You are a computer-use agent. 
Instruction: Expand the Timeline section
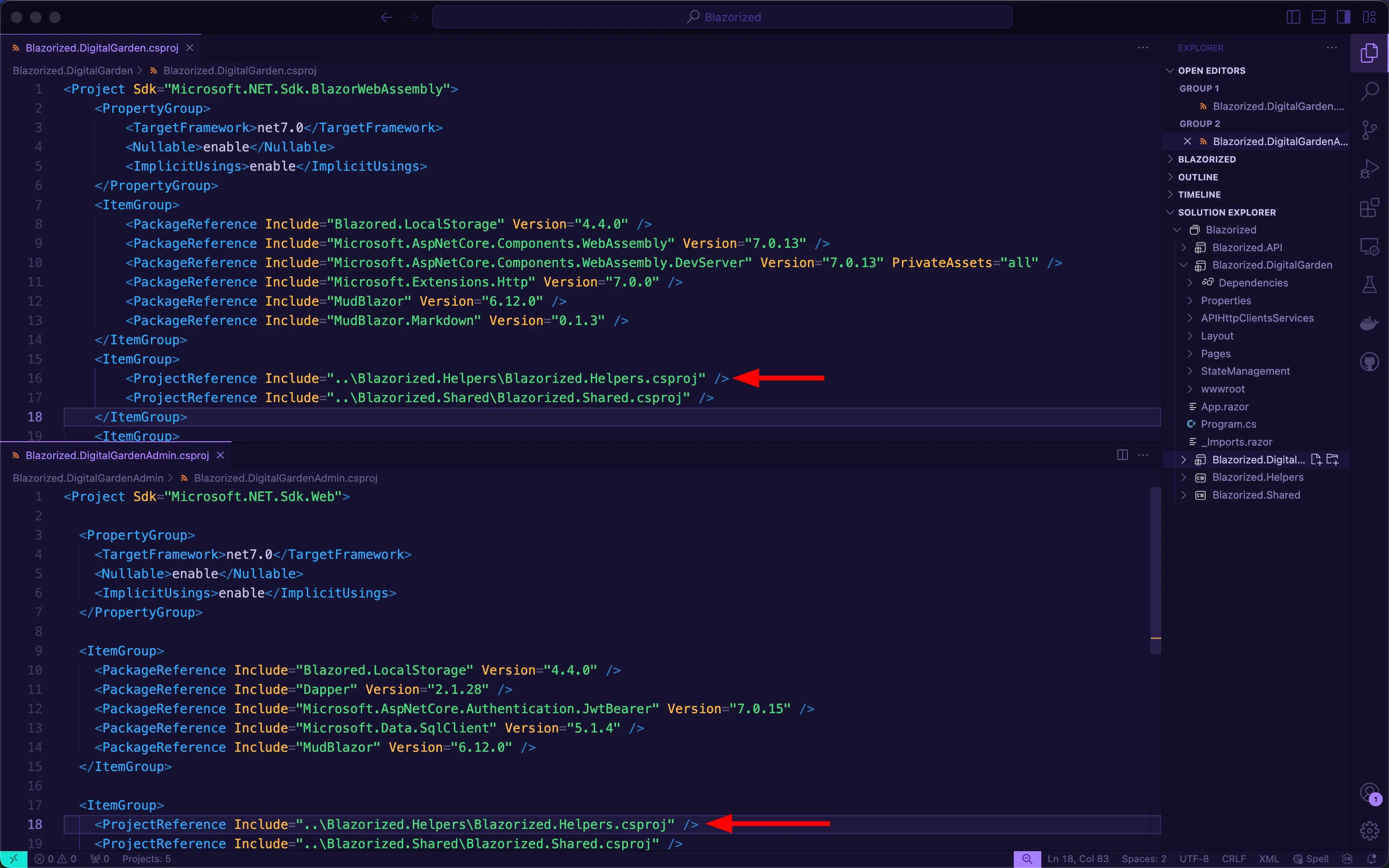pyautogui.click(x=1257, y=195)
